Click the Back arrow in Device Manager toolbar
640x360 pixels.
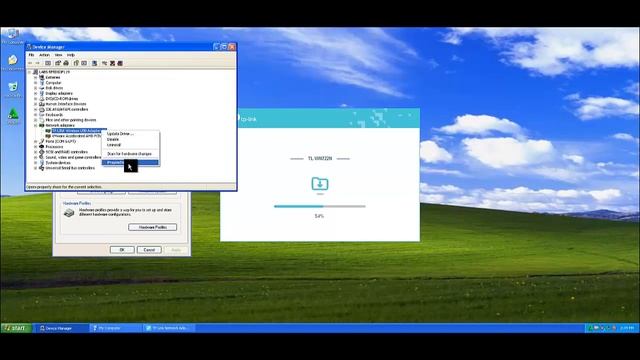[x=30, y=63]
